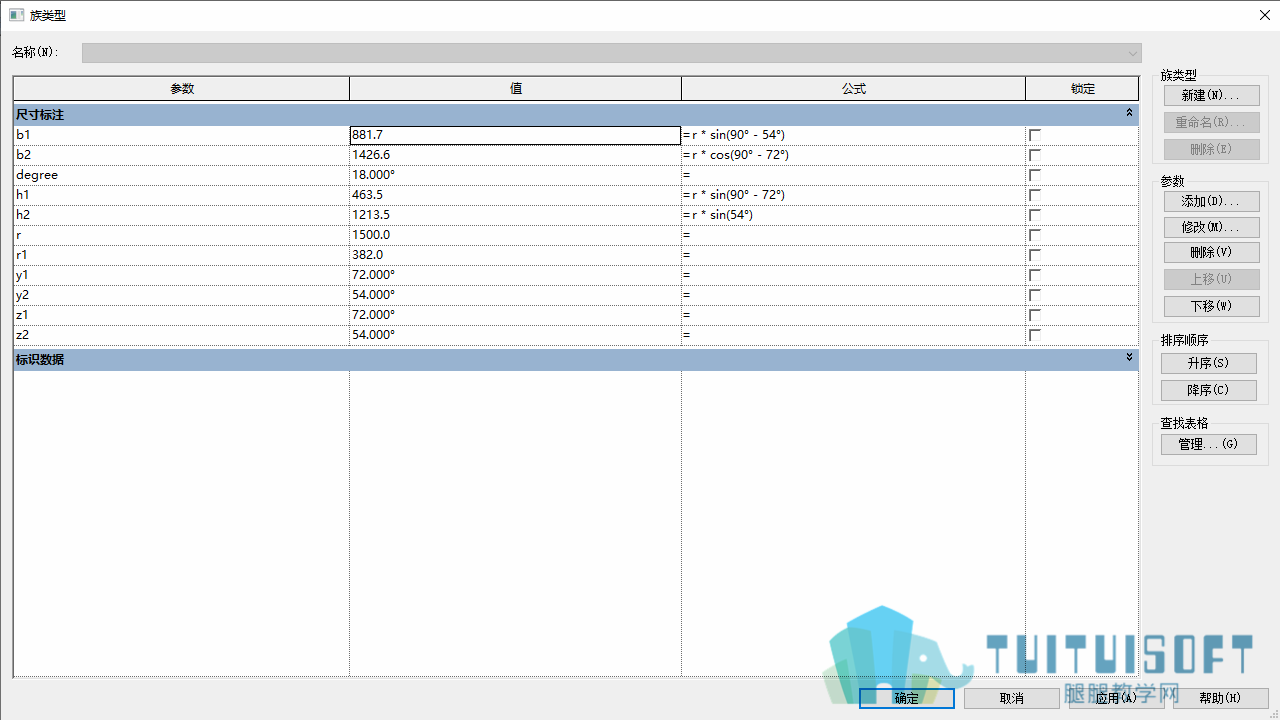1280x720 pixels.
Task: Toggle the lock checkbox for h2
Action: click(1035, 215)
